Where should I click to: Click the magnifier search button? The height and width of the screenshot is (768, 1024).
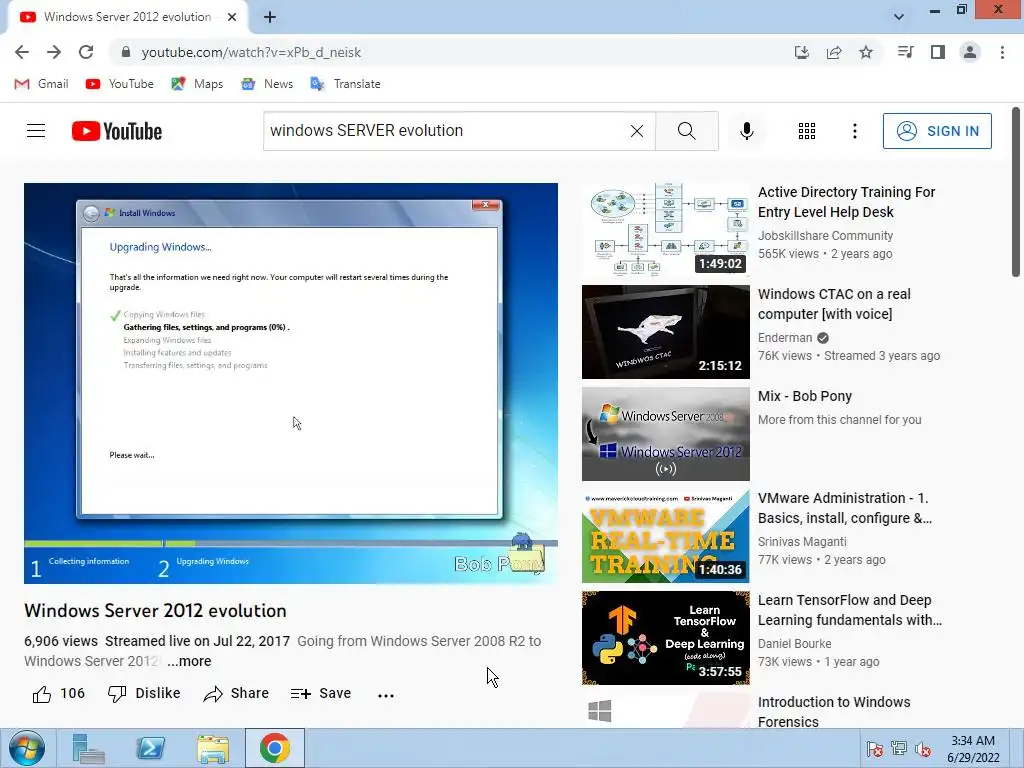(686, 131)
